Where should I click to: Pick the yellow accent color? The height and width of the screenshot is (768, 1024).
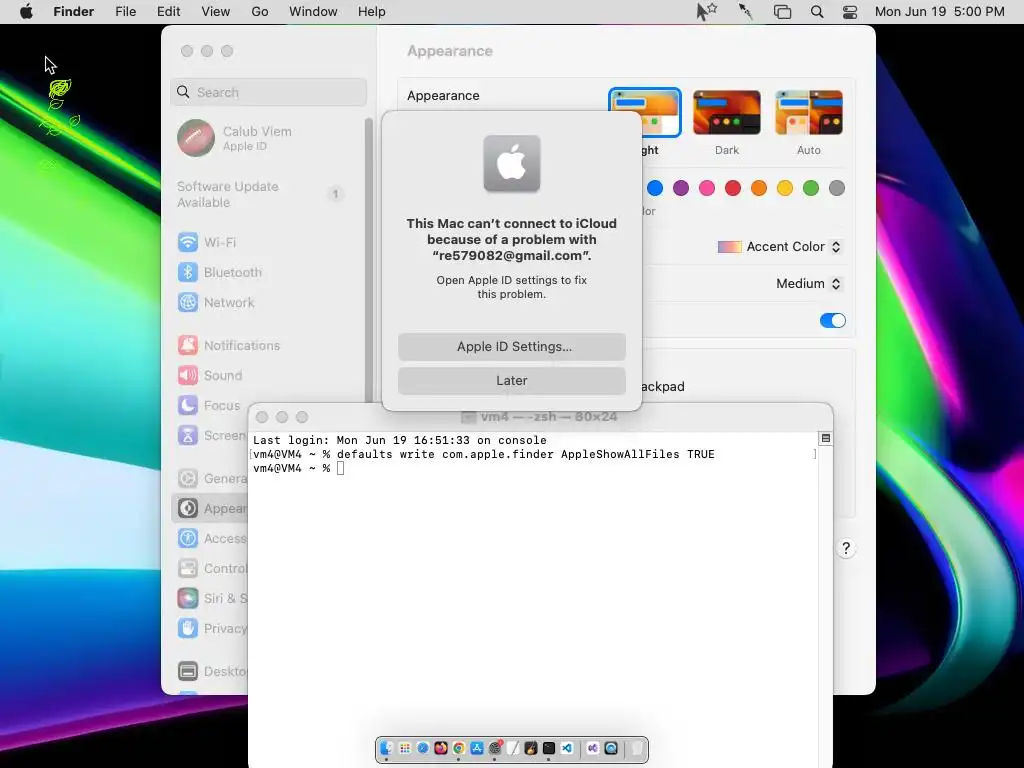click(x=785, y=189)
